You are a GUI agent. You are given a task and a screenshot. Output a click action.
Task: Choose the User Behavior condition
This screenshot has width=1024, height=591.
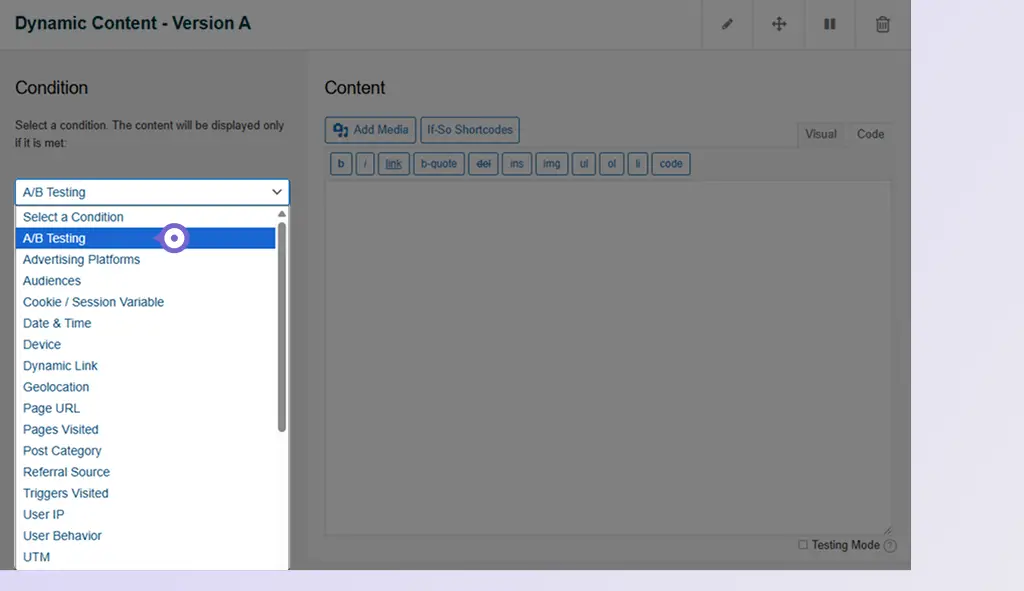[x=145, y=535]
